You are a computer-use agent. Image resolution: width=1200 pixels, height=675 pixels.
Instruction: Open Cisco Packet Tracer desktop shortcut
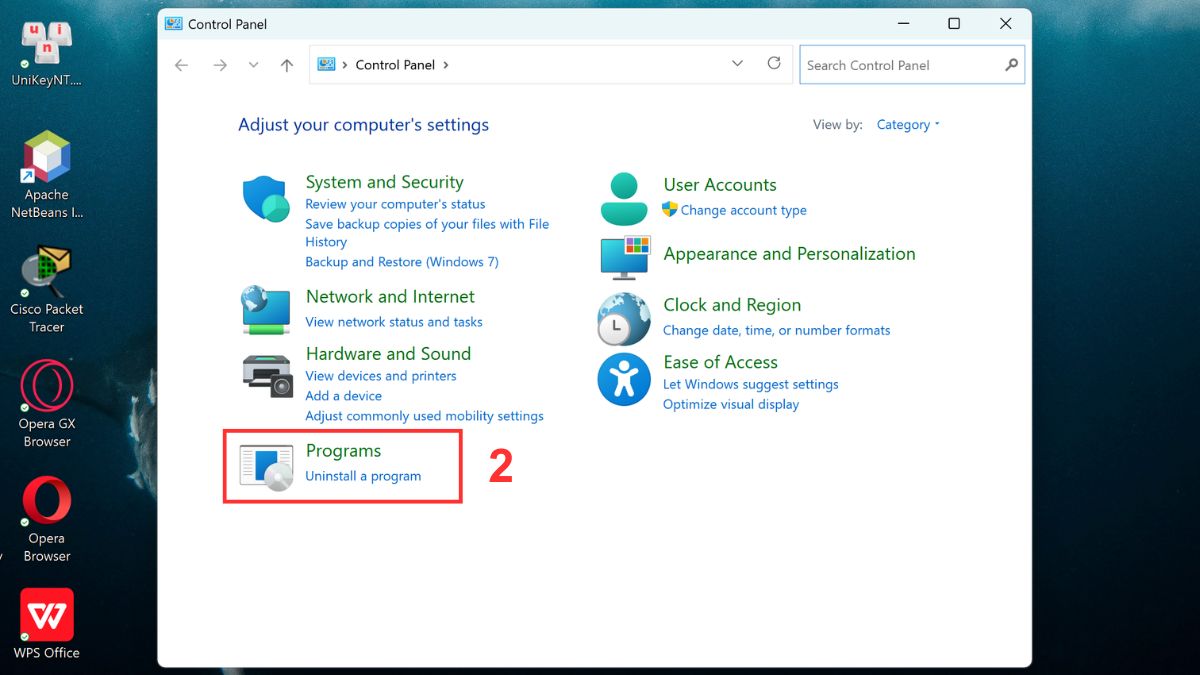point(47,290)
